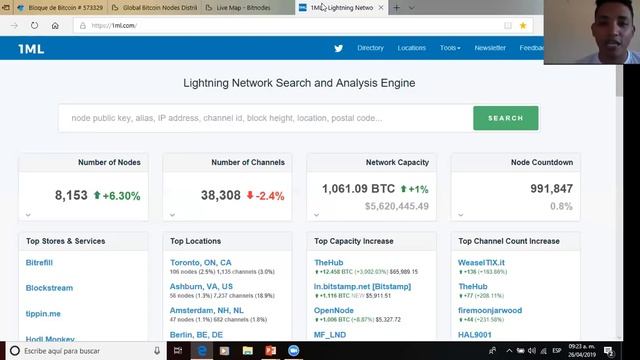Open the tippin.me link
Viewport: 640px width, 360px height.
click(x=43, y=313)
